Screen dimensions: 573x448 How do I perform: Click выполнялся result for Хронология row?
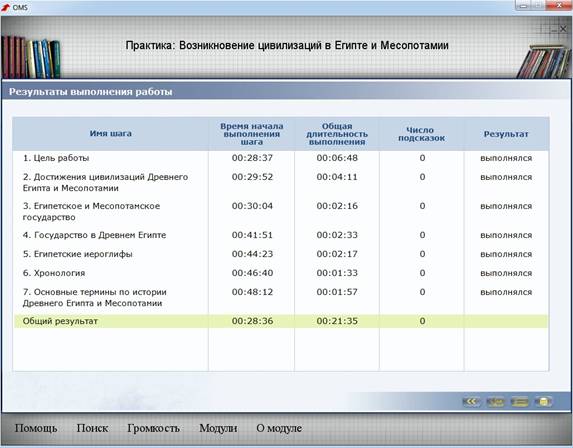click(506, 273)
